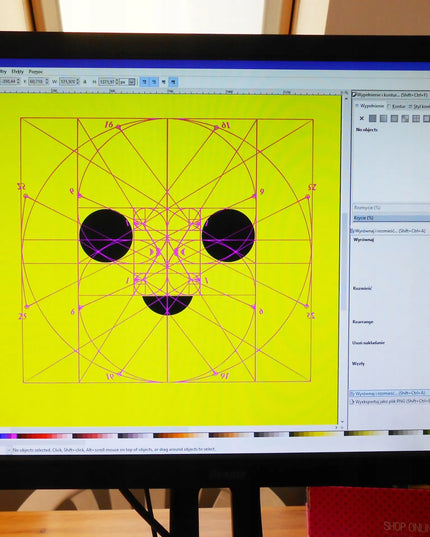Select the no paint X icon

pos(362,118)
